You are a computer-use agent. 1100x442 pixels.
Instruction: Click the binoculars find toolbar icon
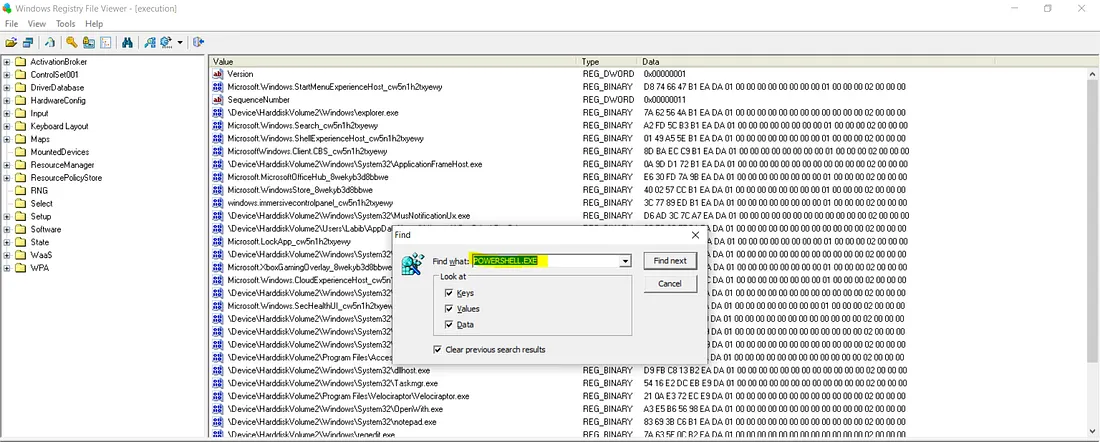pos(127,42)
